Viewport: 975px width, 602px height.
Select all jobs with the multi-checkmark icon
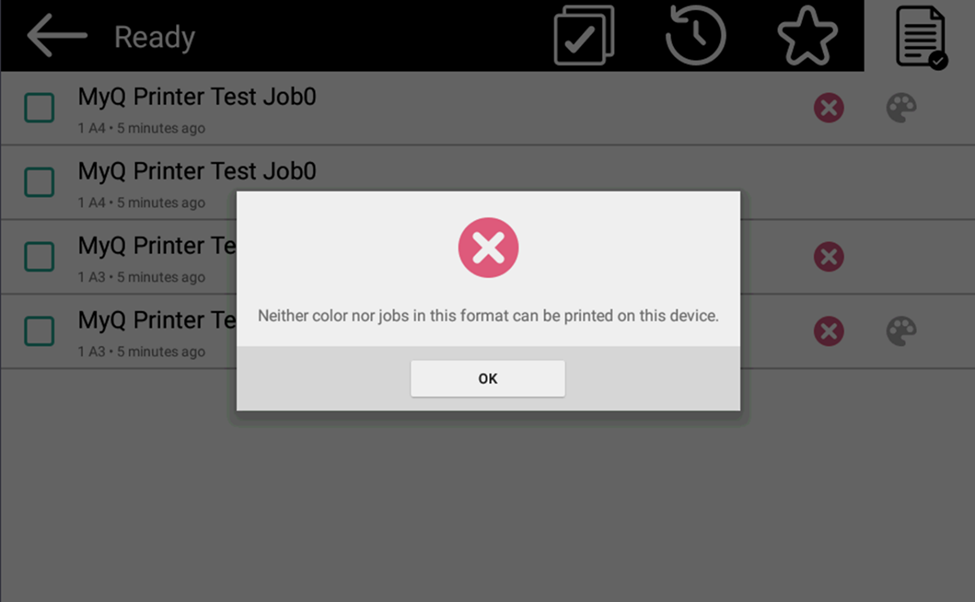(584, 35)
